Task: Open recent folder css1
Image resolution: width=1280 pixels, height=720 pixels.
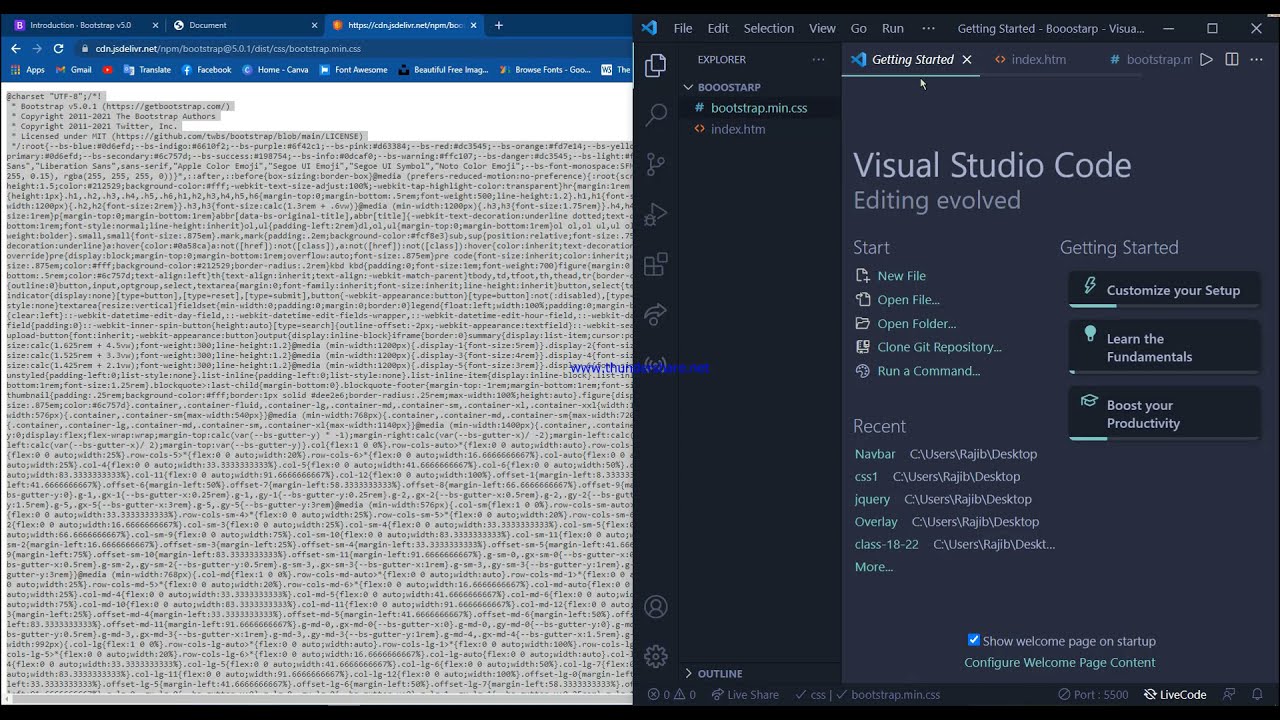Action: (x=866, y=477)
